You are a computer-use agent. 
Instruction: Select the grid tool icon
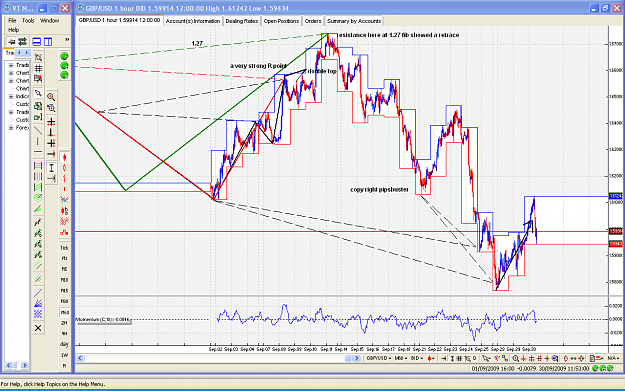pyautogui.click(x=38, y=68)
